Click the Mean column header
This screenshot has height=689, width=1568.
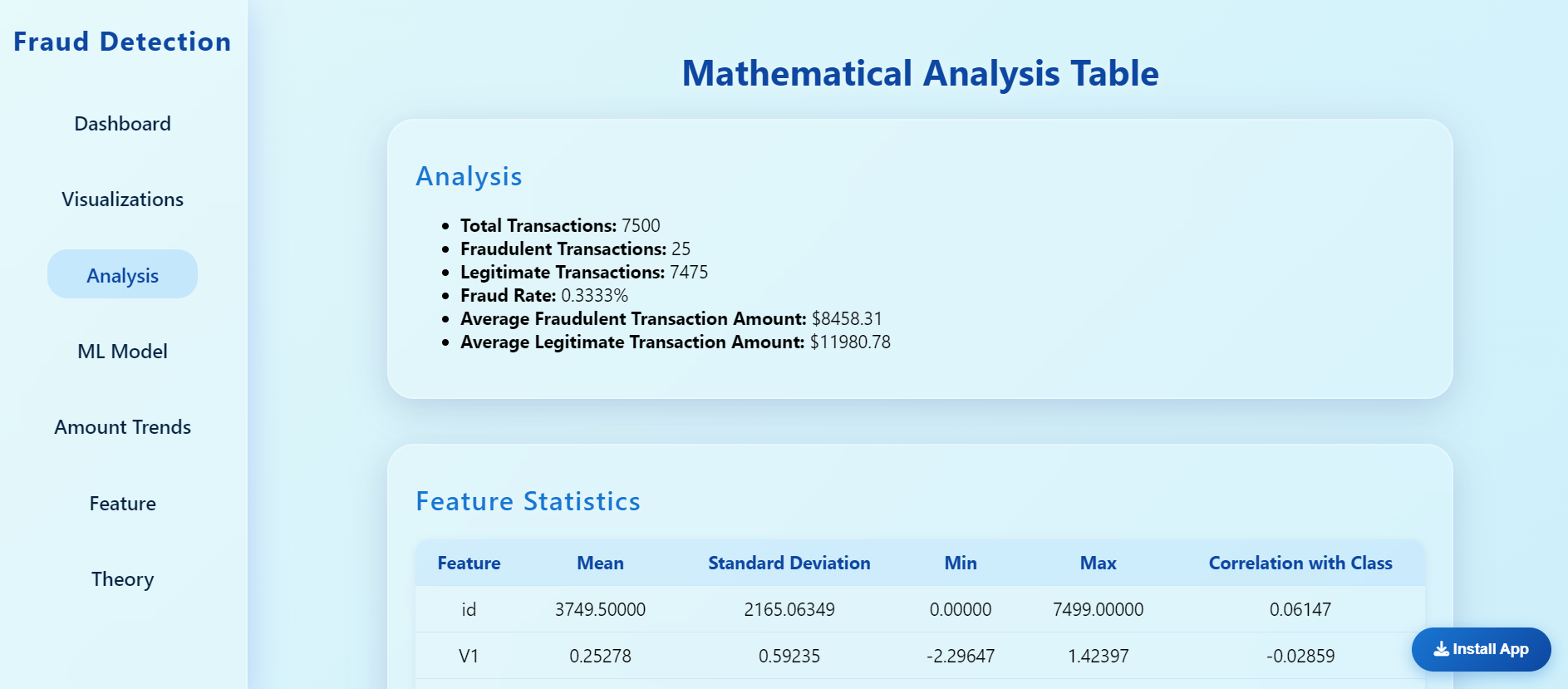coord(600,563)
